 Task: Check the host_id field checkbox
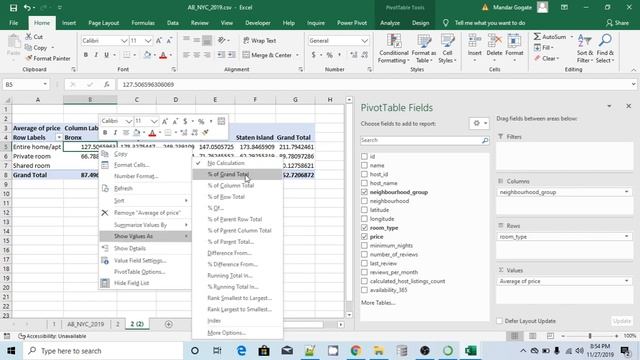pyautogui.click(x=364, y=174)
